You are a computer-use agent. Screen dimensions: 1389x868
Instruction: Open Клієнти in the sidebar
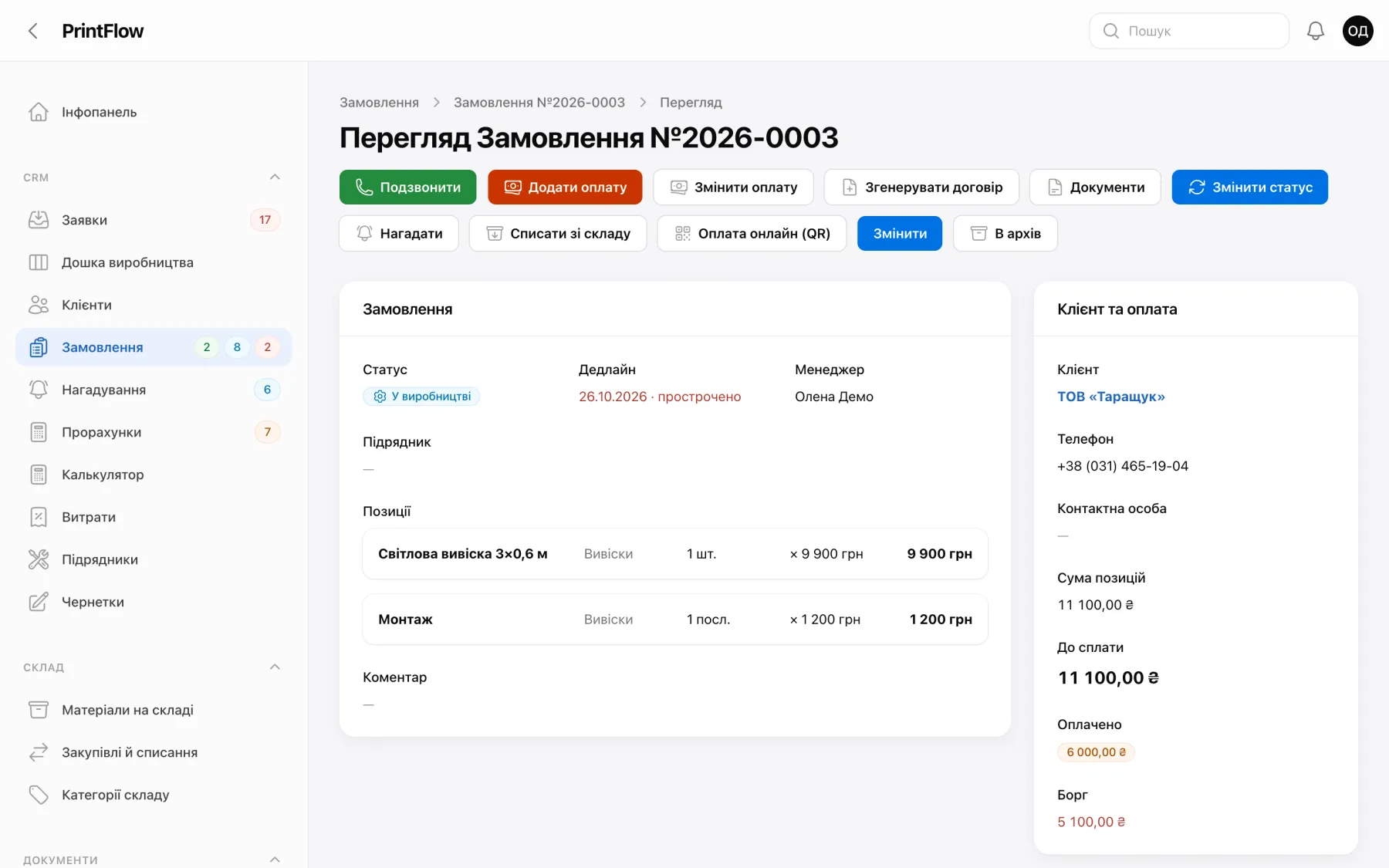click(154, 305)
